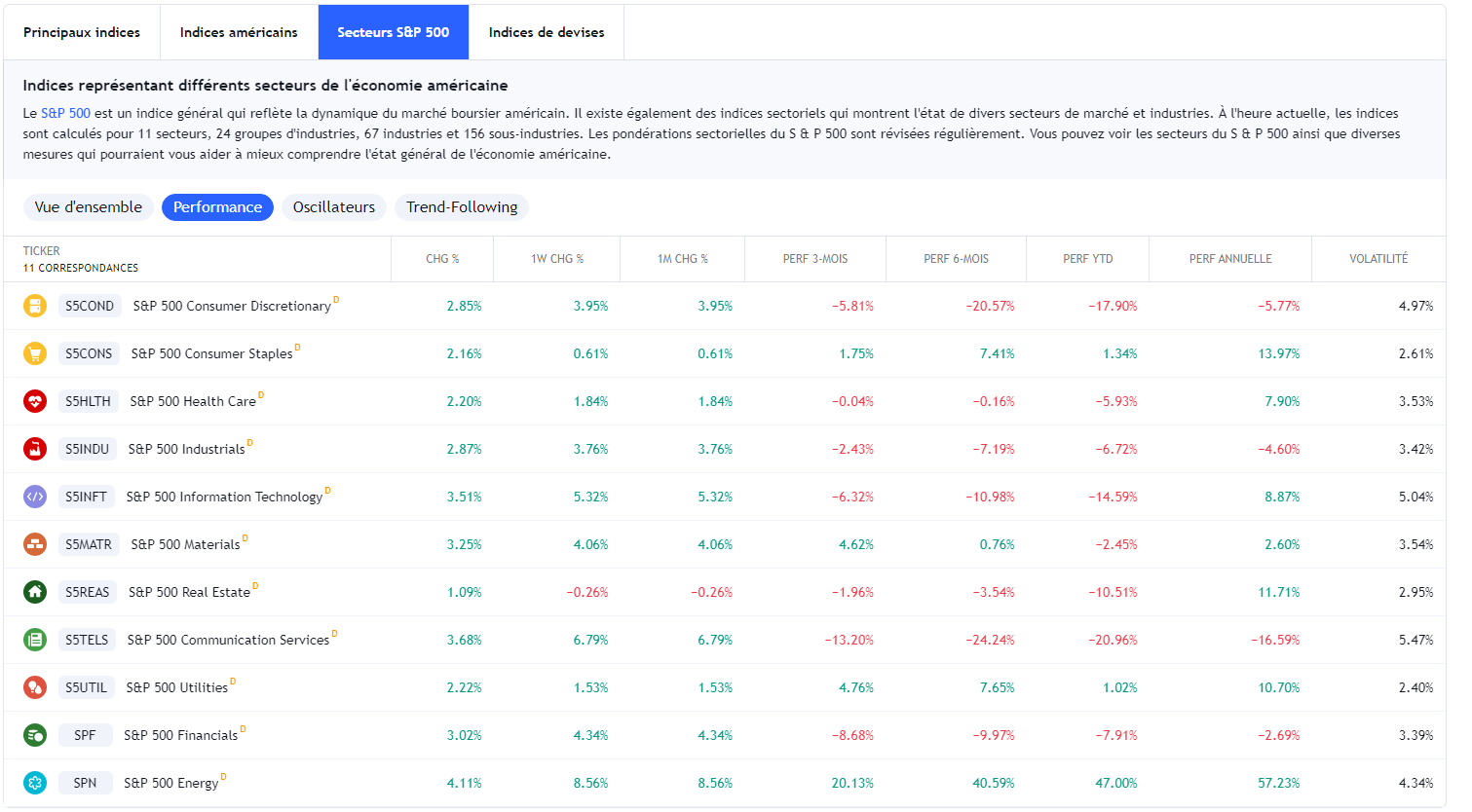
Task: Activate the Trend-Following view pill
Action: (462, 207)
